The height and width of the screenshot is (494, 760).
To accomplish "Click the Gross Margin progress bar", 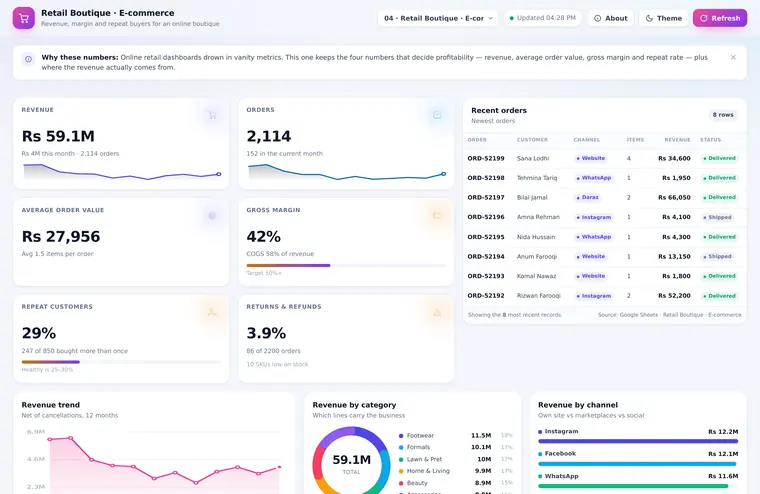I will click(x=346, y=265).
